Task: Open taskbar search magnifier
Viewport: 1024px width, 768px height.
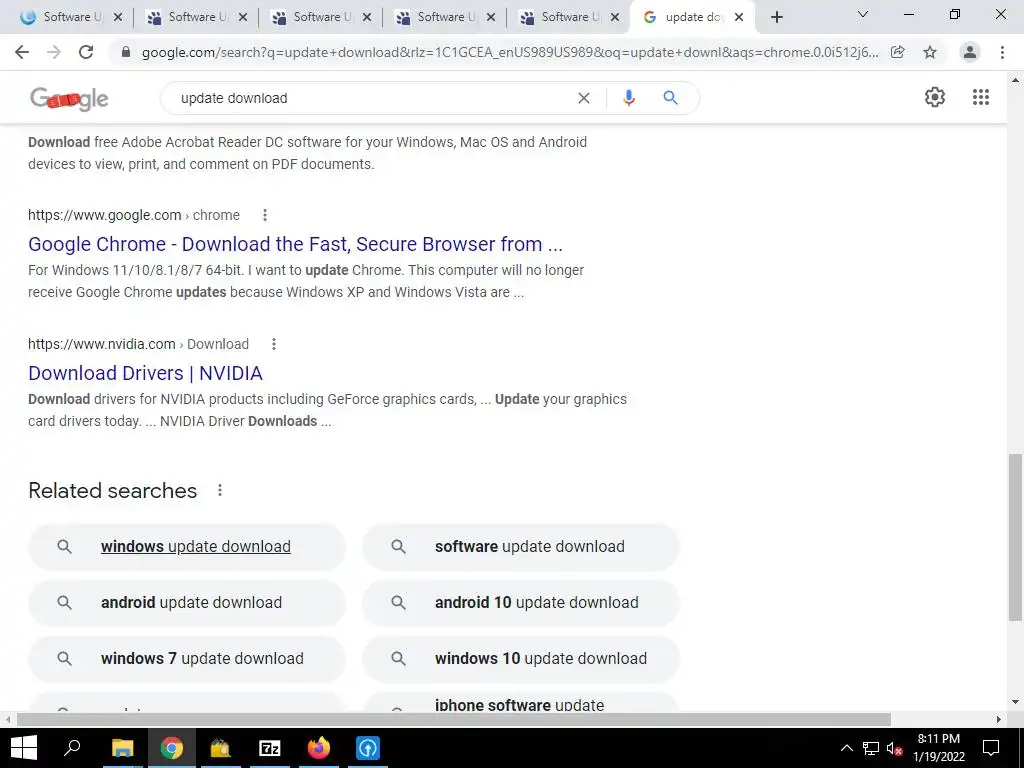Action: click(72, 748)
